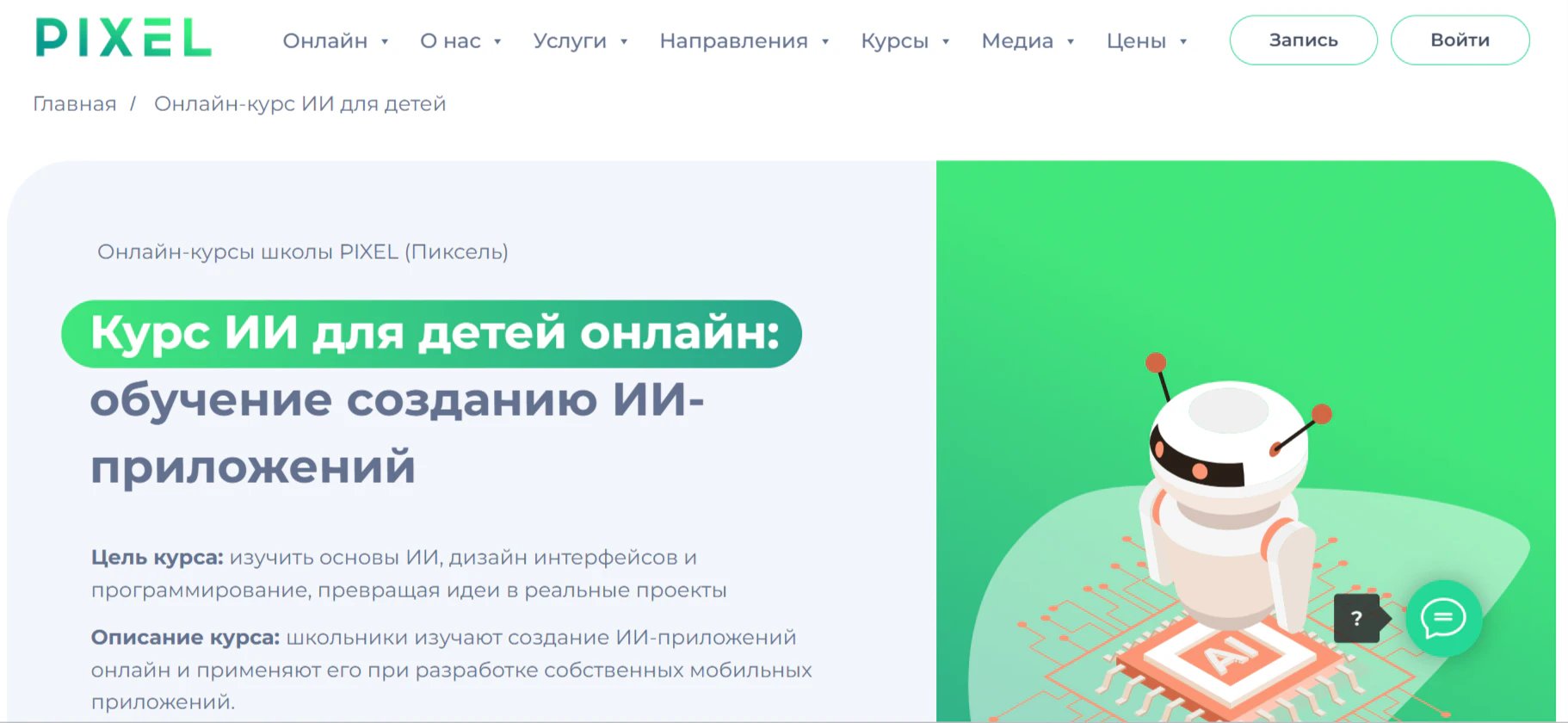Expand the Курсы dropdown arrow
Image resolution: width=1568 pixels, height=723 pixels.
(x=946, y=41)
